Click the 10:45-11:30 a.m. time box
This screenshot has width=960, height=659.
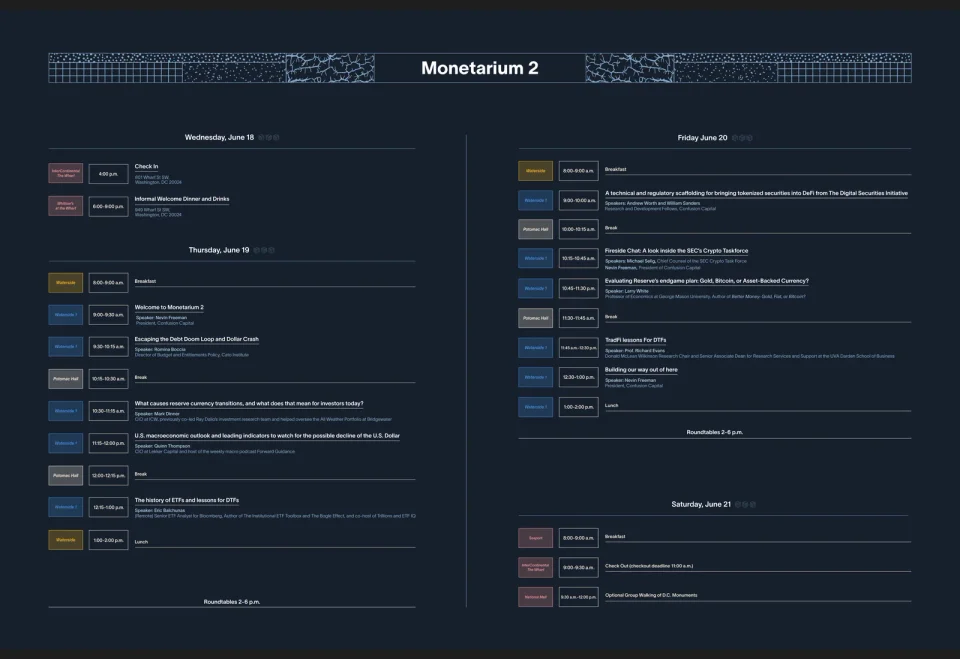579,288
